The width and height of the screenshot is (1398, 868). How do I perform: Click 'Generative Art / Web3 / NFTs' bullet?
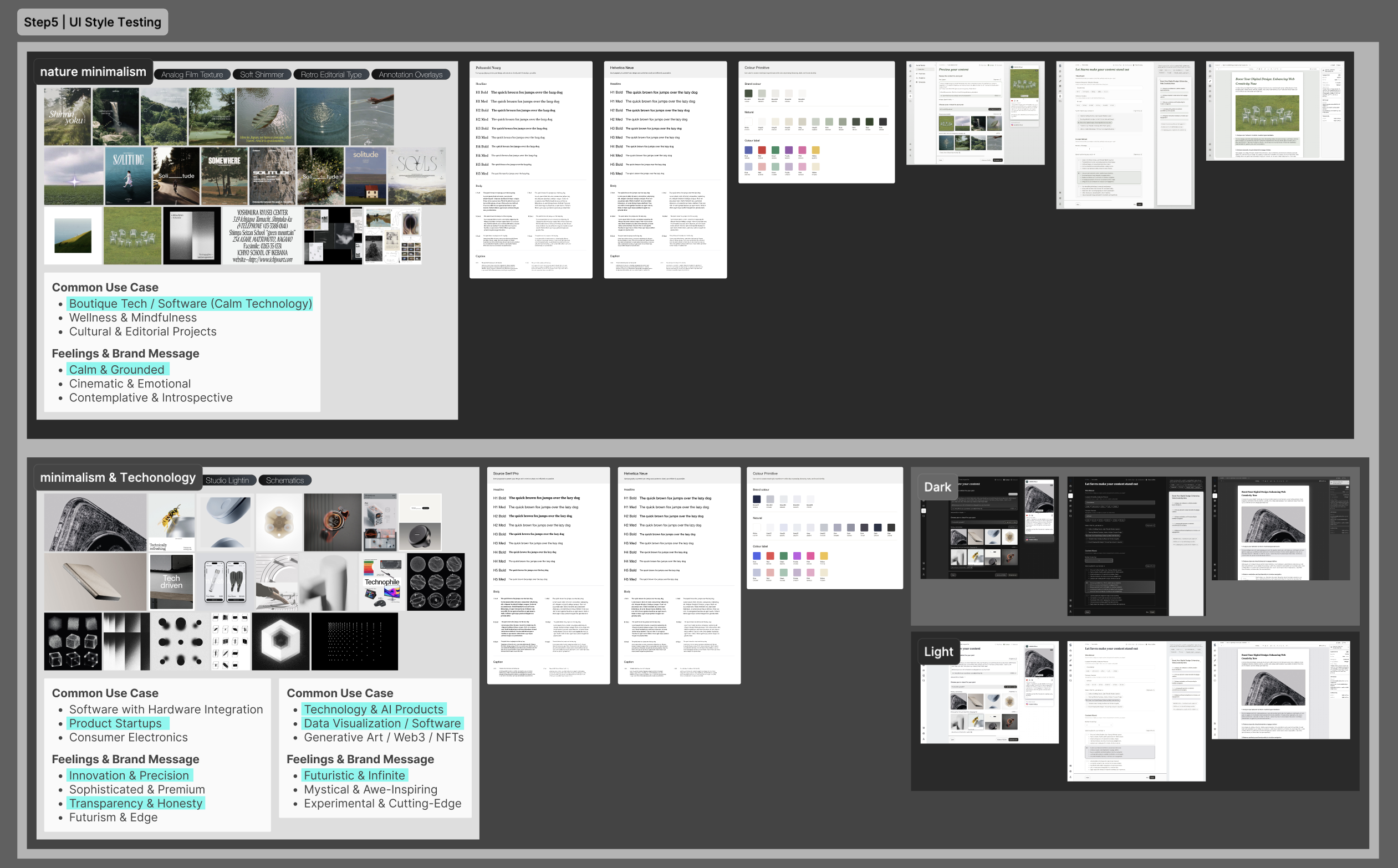pyautogui.click(x=384, y=737)
